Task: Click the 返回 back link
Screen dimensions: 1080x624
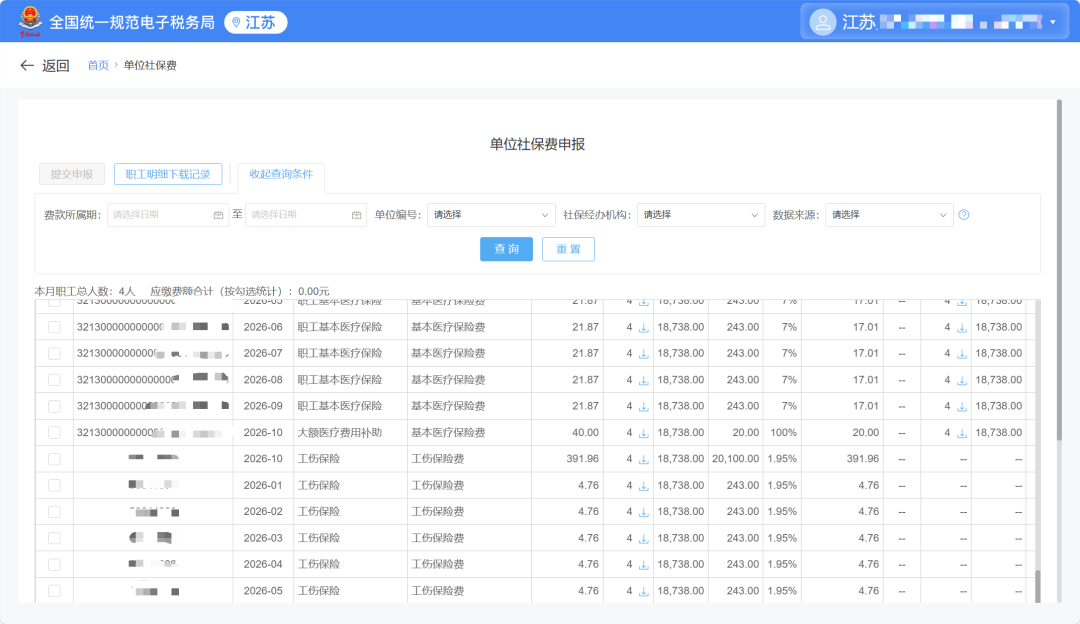Action: (x=55, y=65)
